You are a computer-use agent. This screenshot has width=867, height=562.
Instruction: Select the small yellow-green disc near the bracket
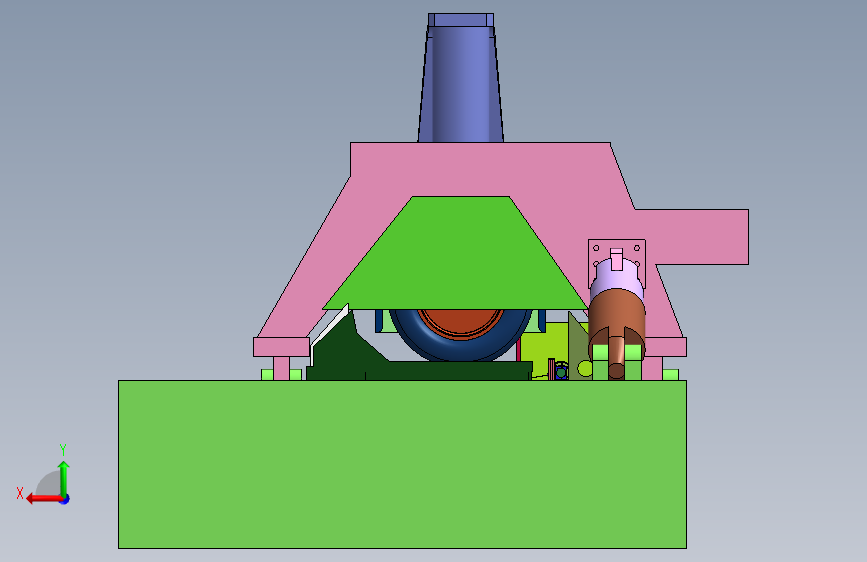tap(584, 368)
